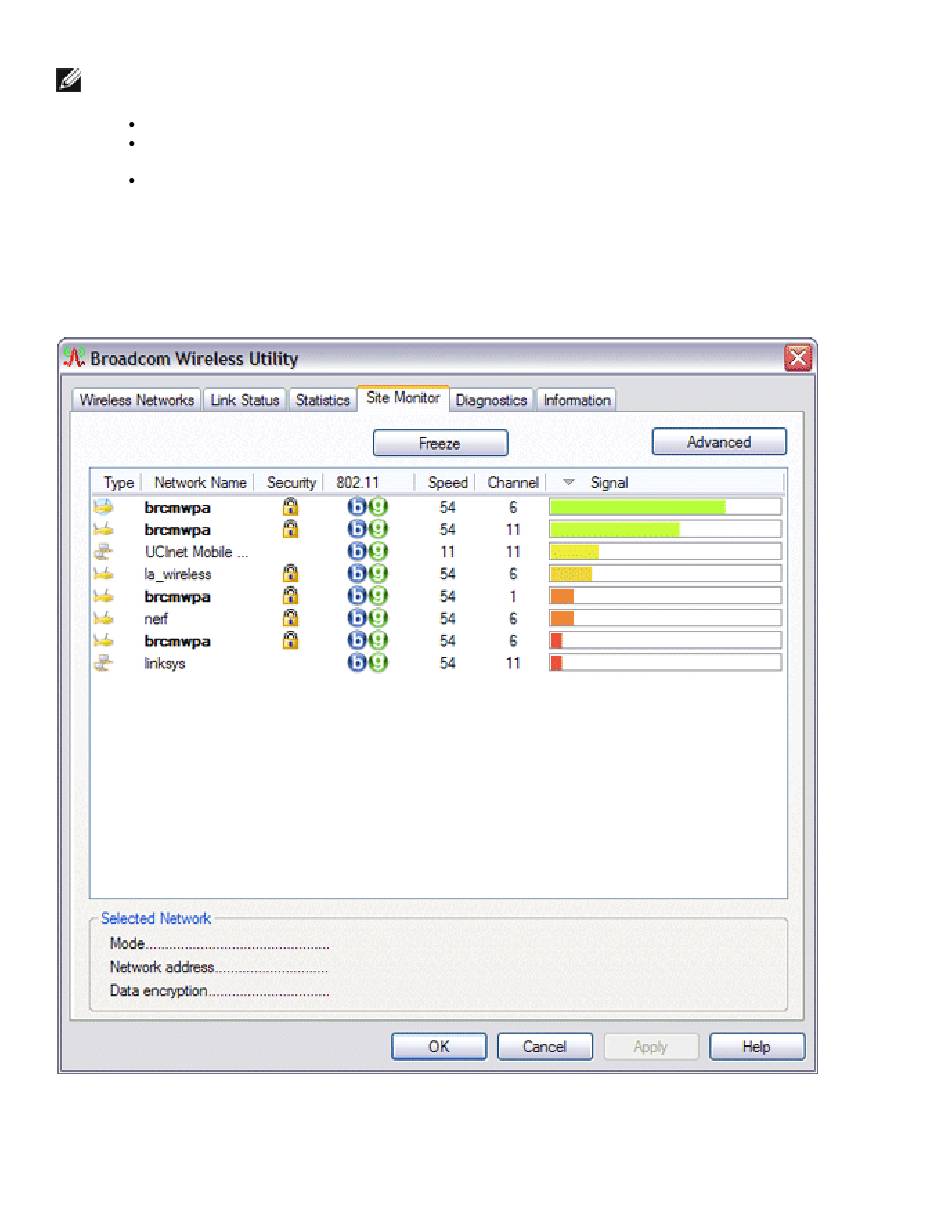Go to the Link Status tab
This screenshot has width=950, height=1229.
pos(245,400)
